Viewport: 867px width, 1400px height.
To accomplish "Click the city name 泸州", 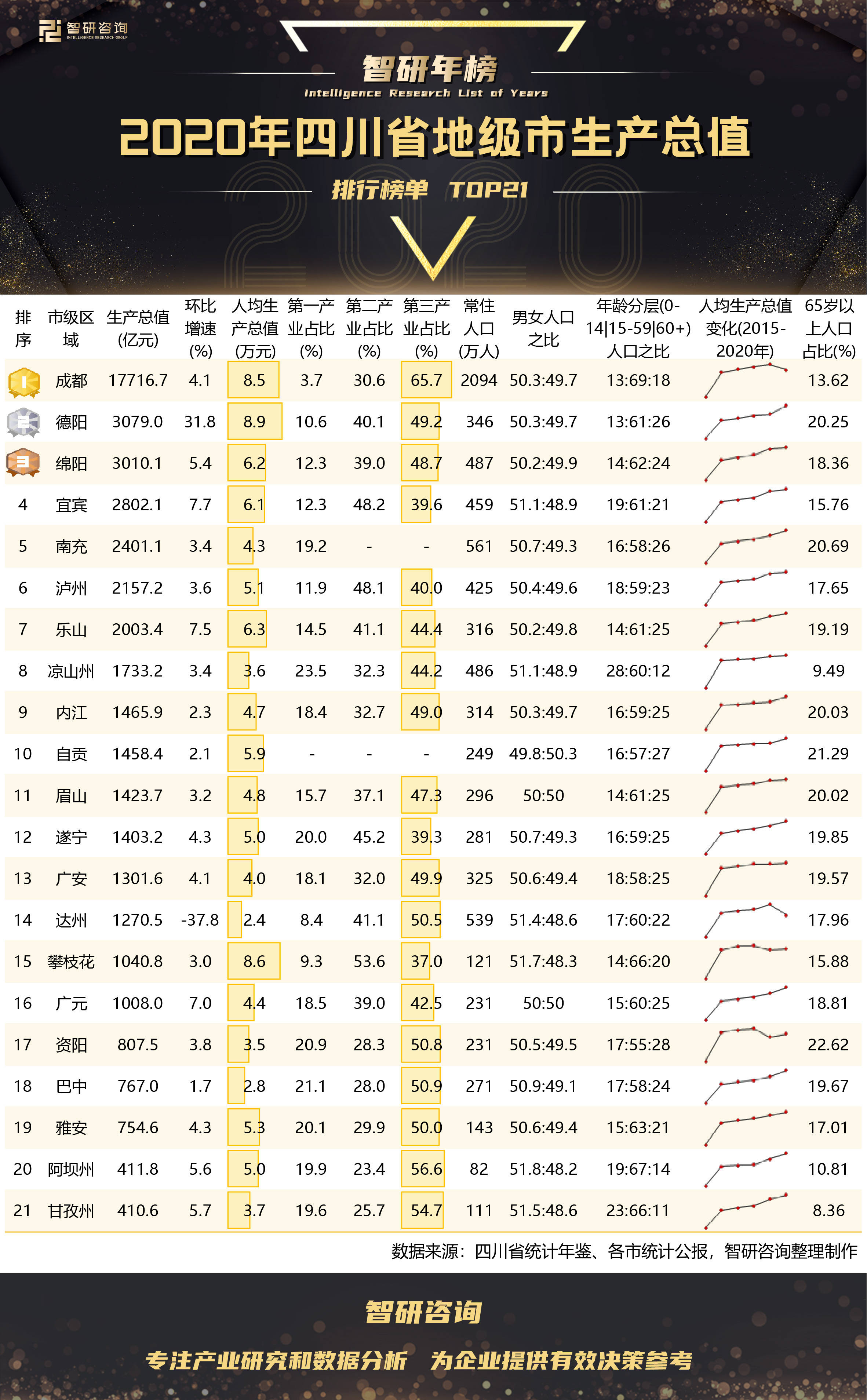I will [x=71, y=588].
